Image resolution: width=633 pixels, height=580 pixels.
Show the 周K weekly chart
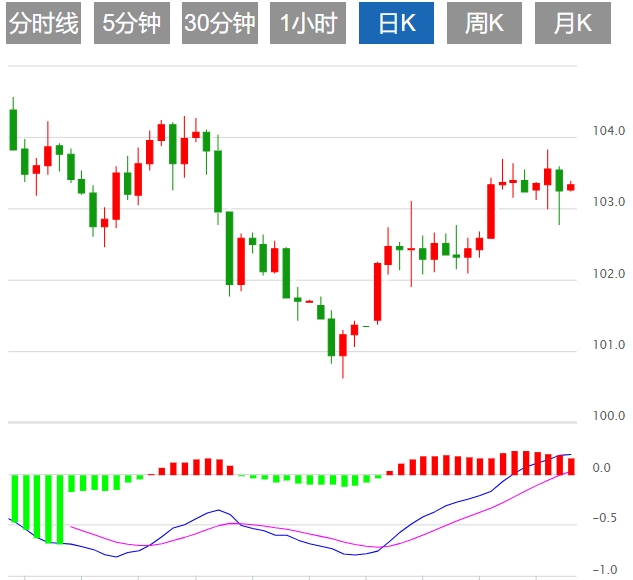[x=484, y=24]
